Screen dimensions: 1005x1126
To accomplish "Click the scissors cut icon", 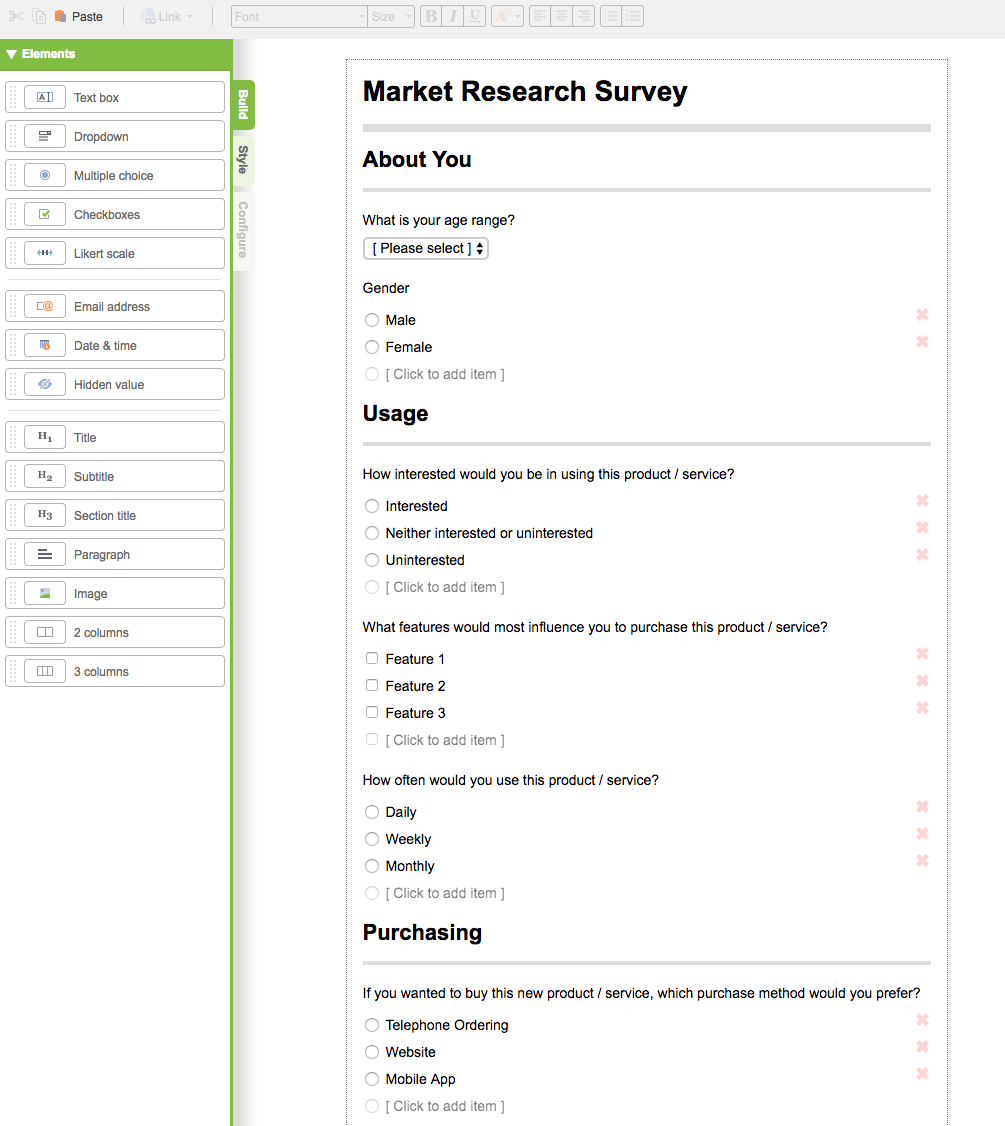I will (x=16, y=17).
